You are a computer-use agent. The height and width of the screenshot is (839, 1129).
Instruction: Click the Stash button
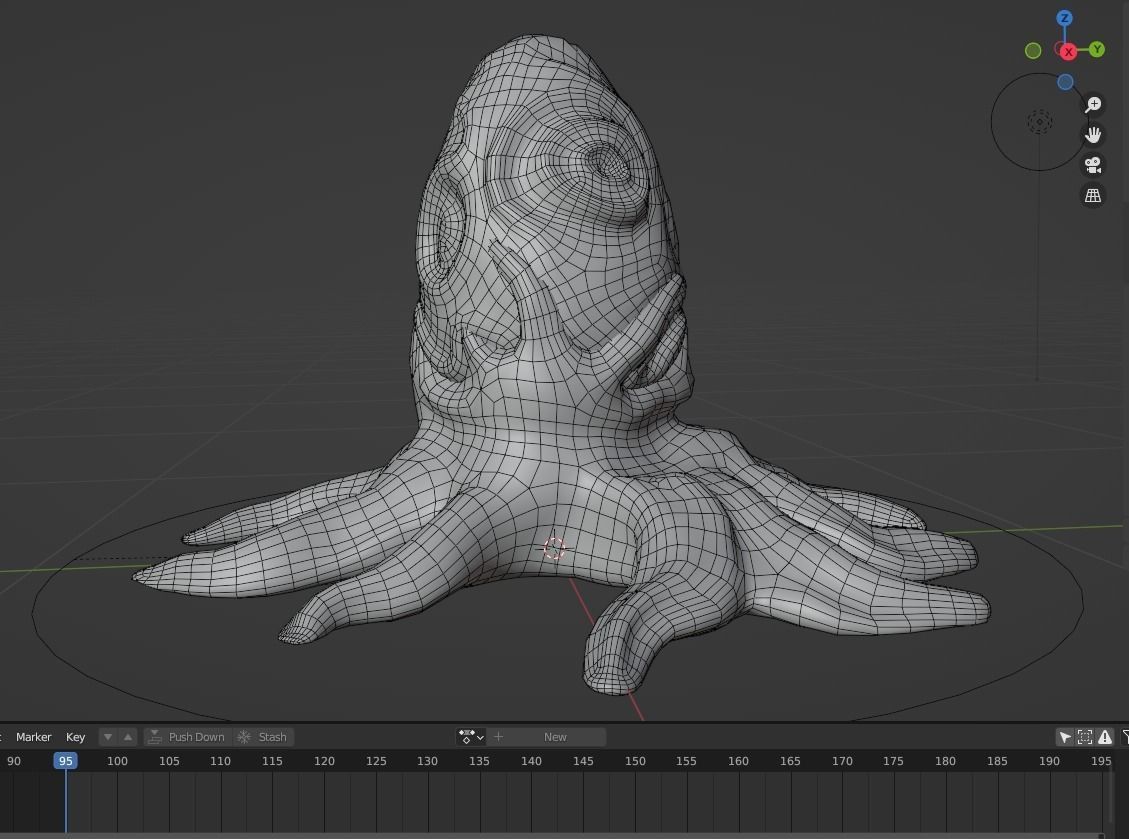264,737
